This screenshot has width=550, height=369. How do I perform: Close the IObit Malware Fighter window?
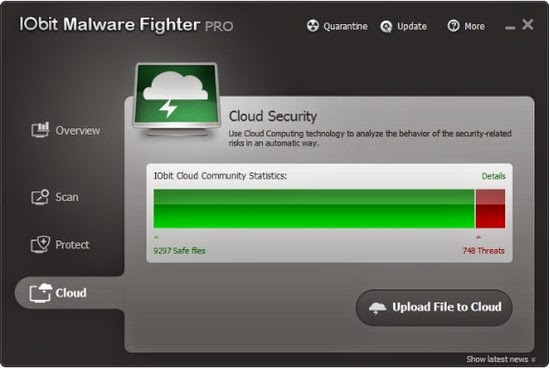click(x=528, y=25)
